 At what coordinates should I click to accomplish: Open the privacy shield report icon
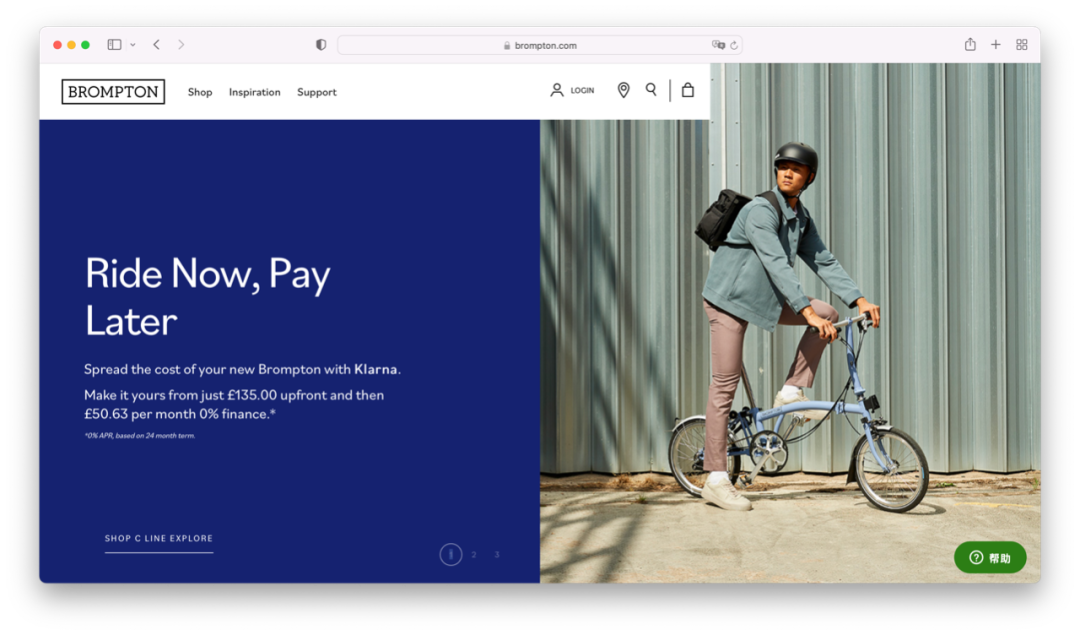tap(321, 45)
